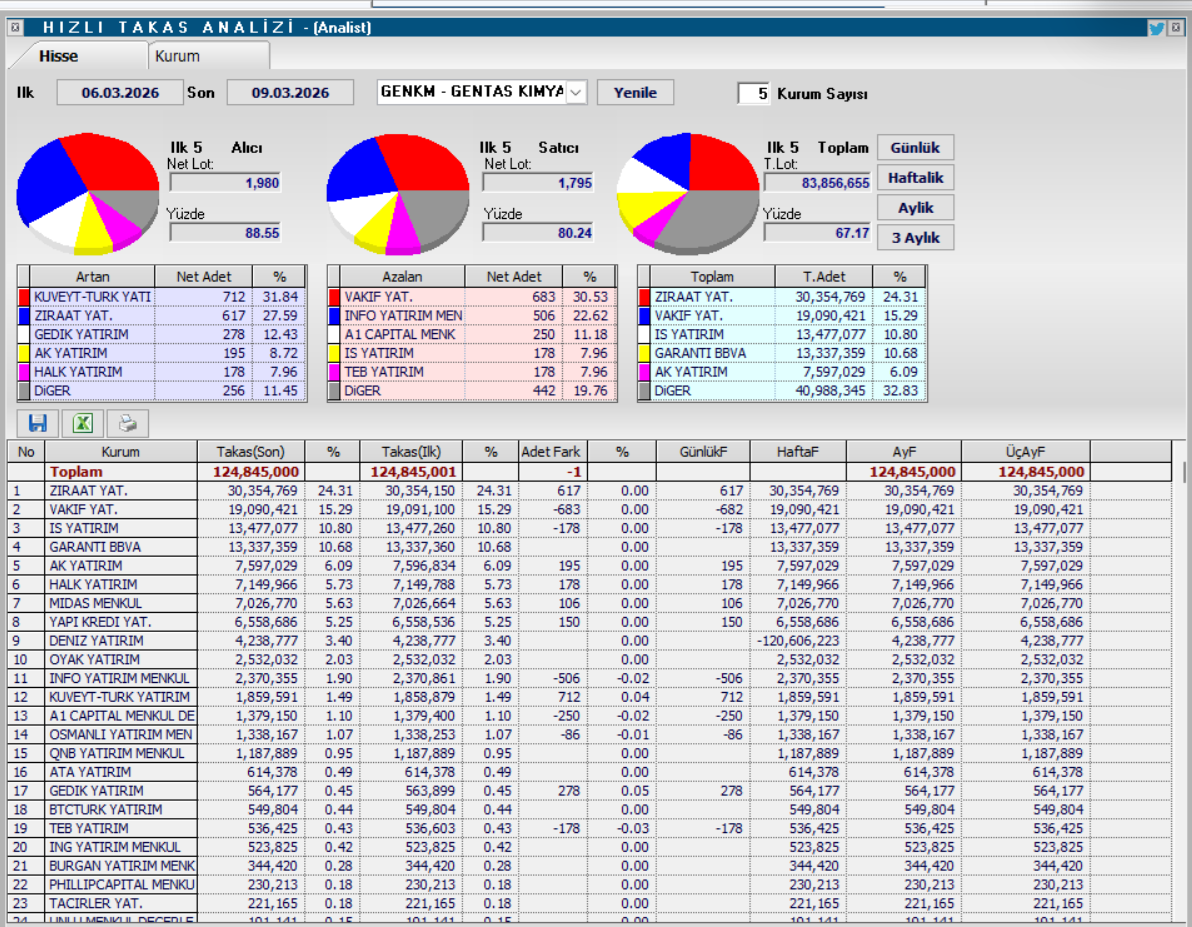Open the GENKM stock selection dropdown

(x=576, y=93)
